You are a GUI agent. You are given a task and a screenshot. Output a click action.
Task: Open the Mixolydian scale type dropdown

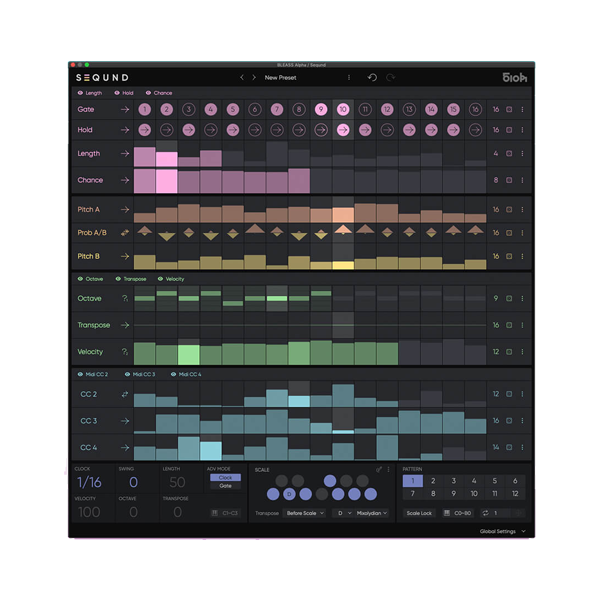[x=371, y=513]
